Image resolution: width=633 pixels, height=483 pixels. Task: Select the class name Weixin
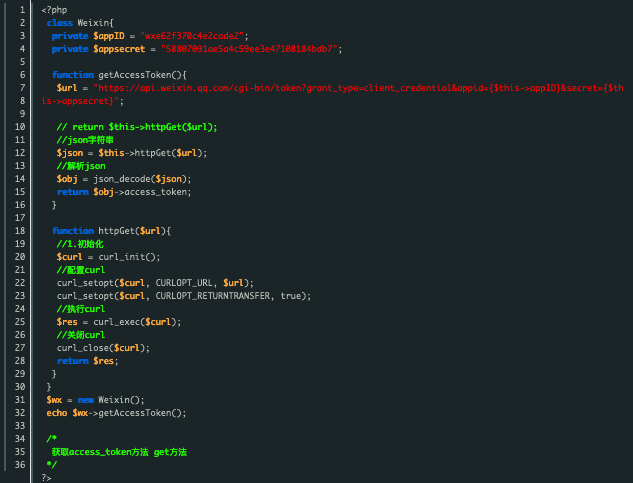click(93, 23)
